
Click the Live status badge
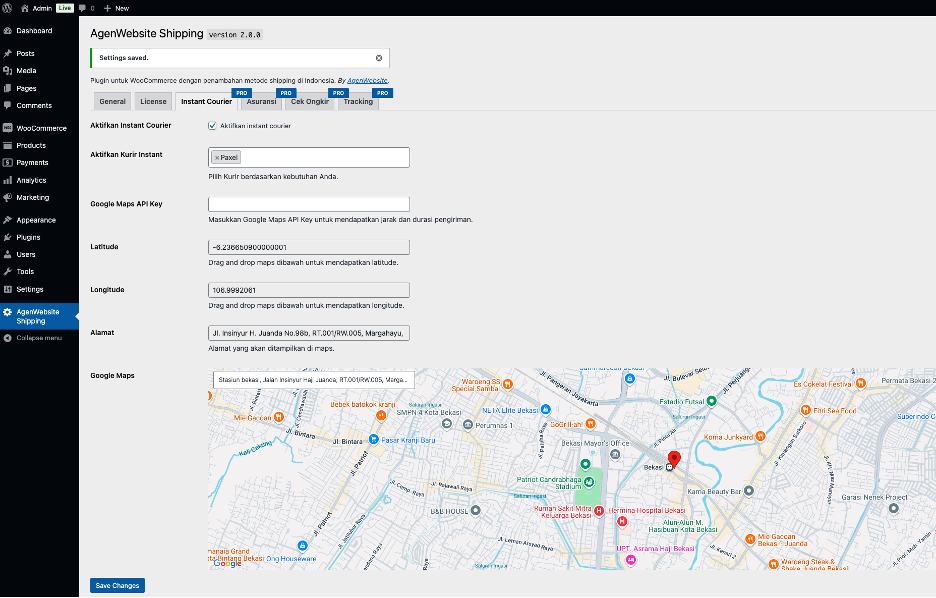64,8
